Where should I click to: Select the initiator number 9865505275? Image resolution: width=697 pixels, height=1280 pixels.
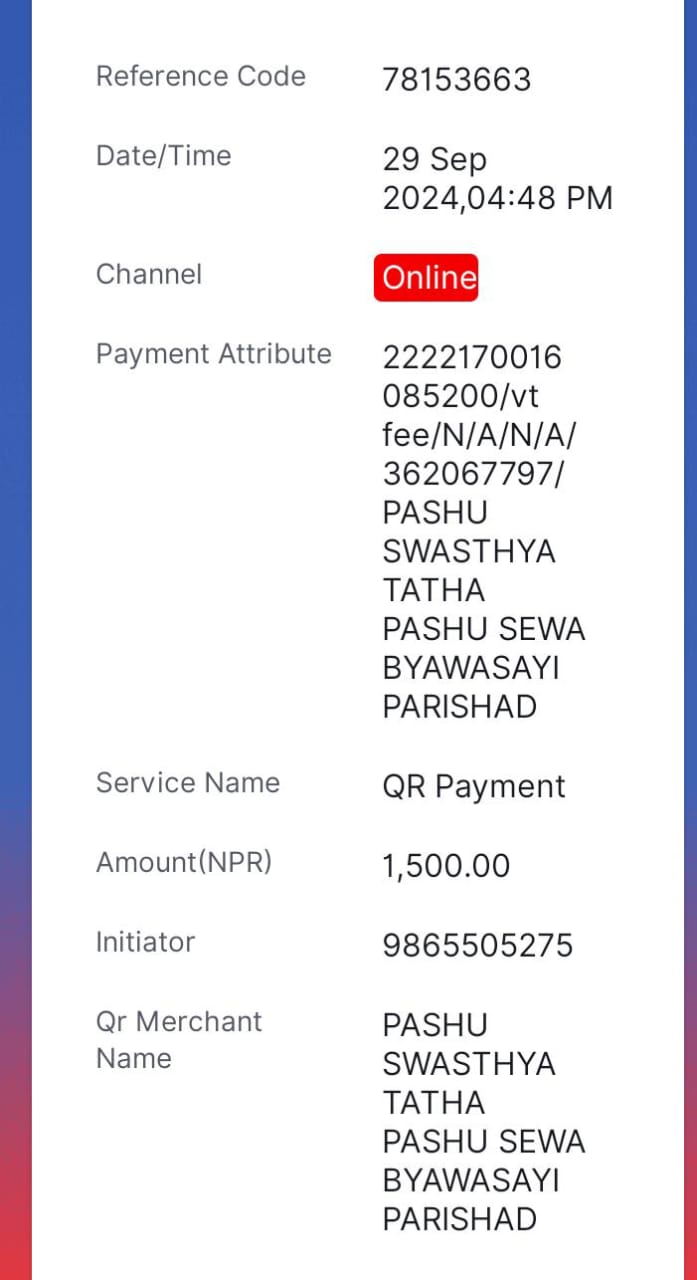tap(477, 945)
